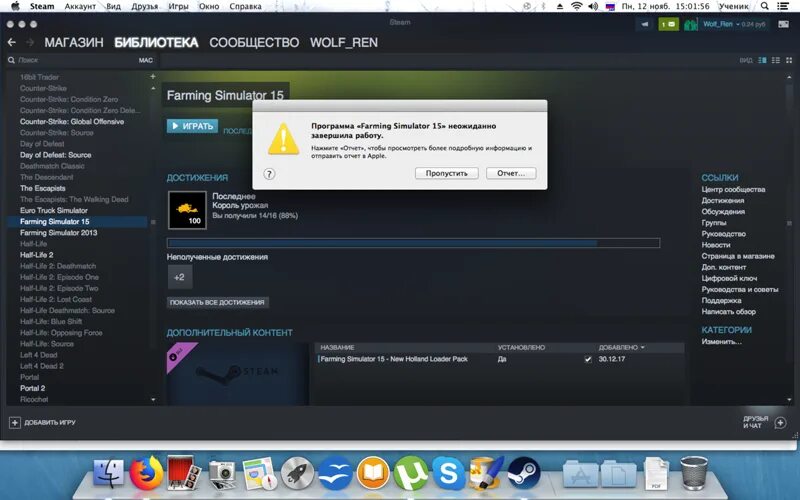
Task: Select detail view layout icon
Action: (762, 60)
